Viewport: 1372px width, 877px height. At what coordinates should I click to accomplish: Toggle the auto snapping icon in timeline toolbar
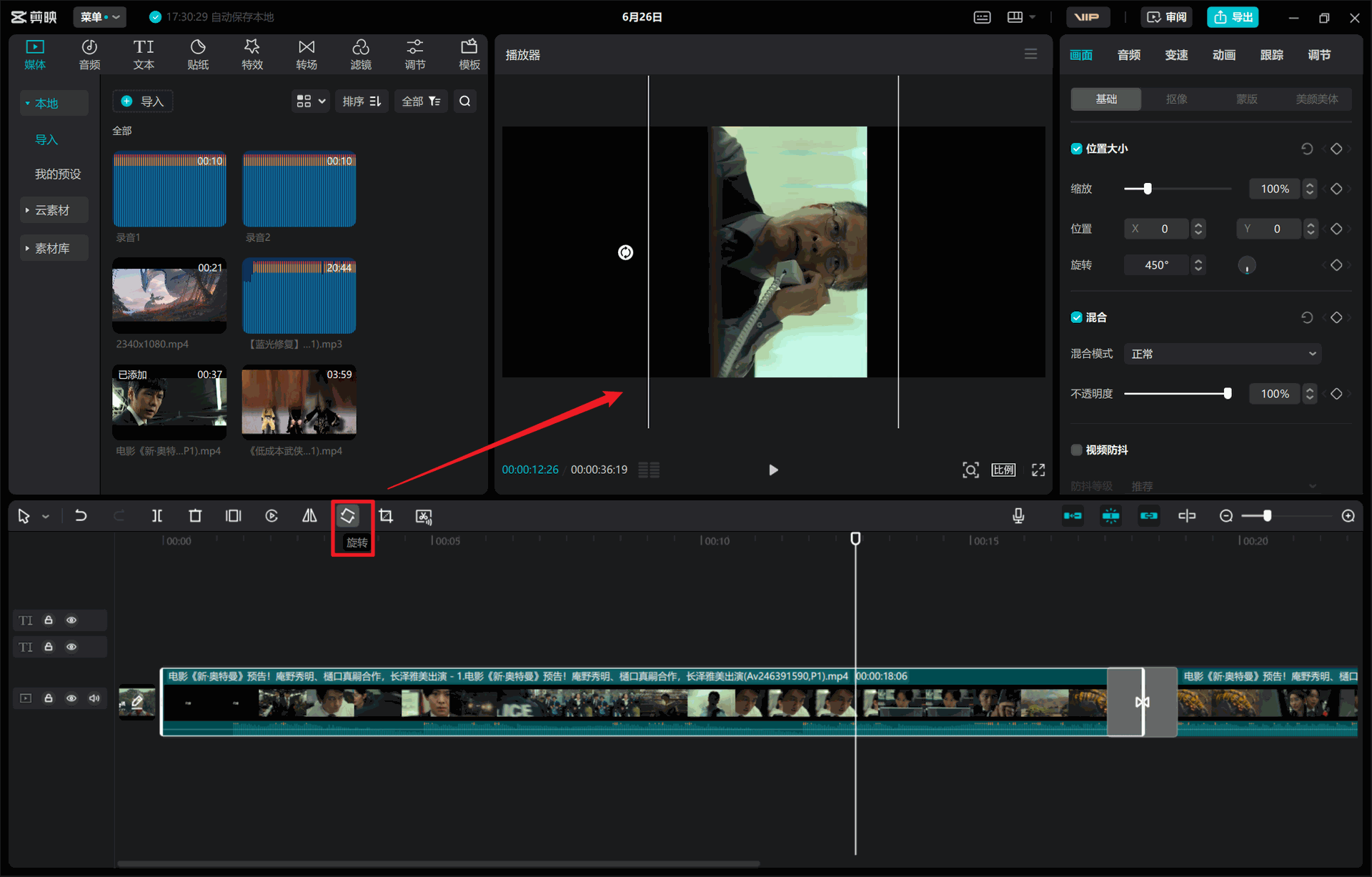point(1110,516)
